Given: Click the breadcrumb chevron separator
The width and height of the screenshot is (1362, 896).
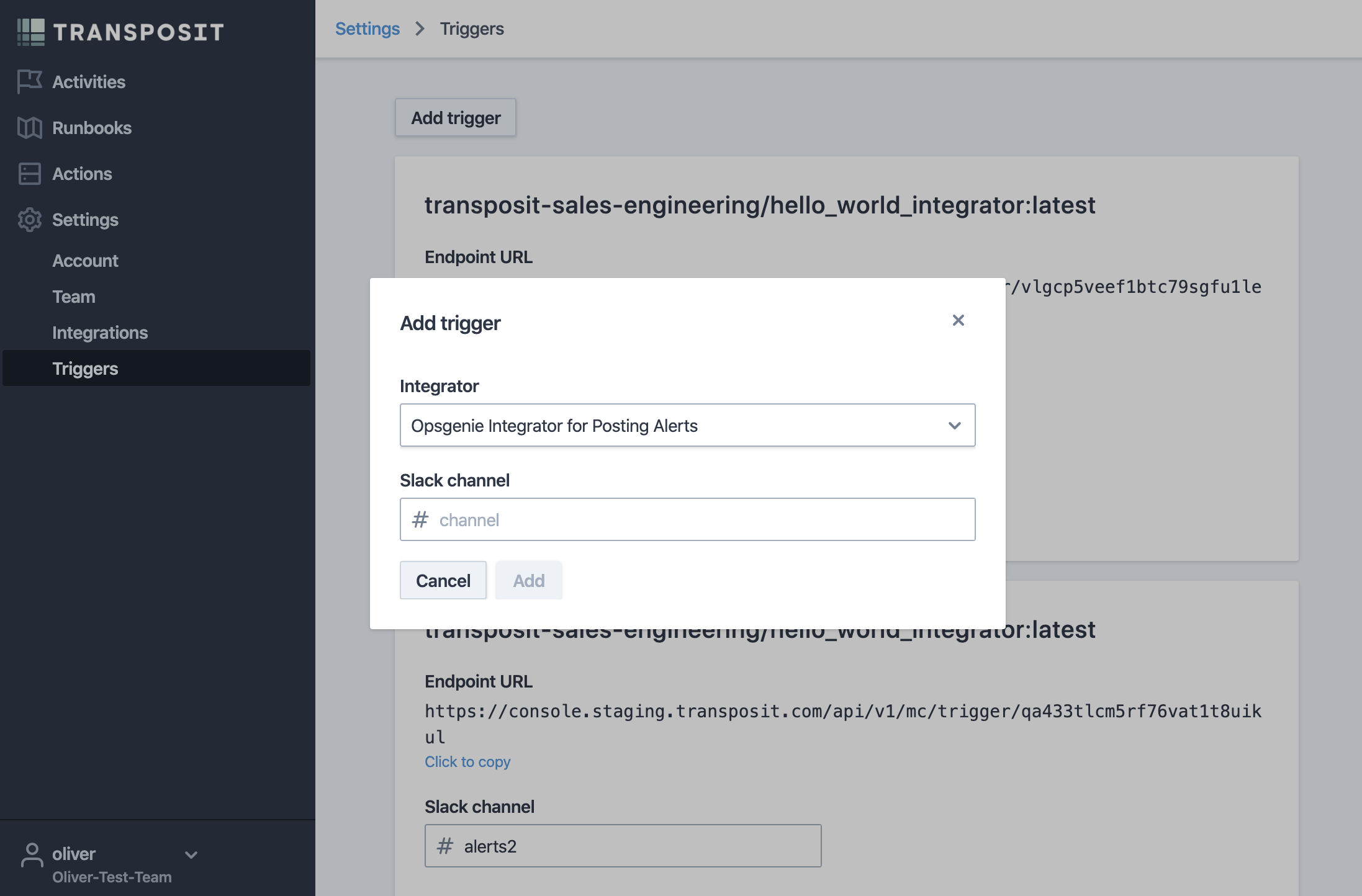Looking at the screenshot, I should 420,29.
